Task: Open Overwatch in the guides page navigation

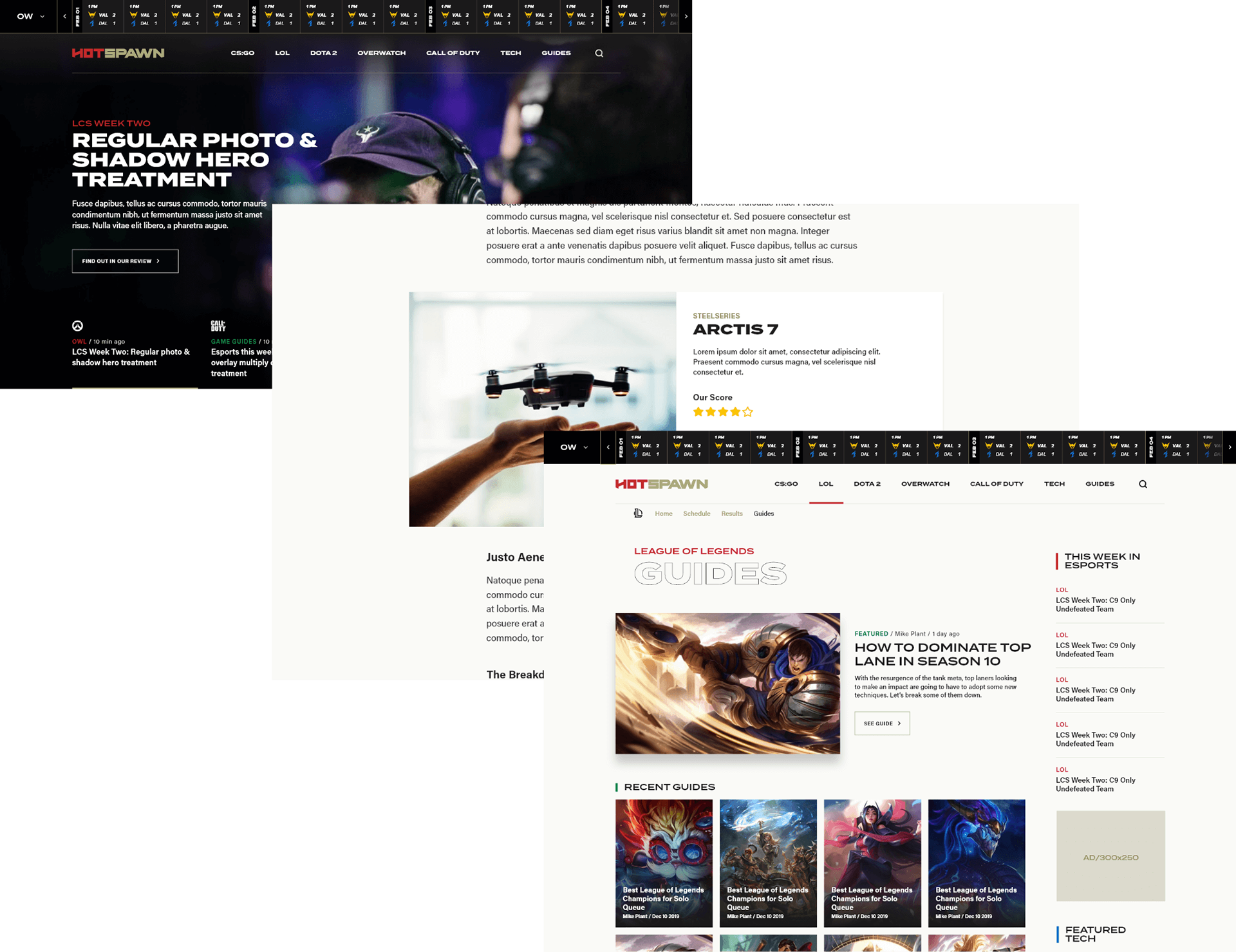Action: (x=925, y=484)
